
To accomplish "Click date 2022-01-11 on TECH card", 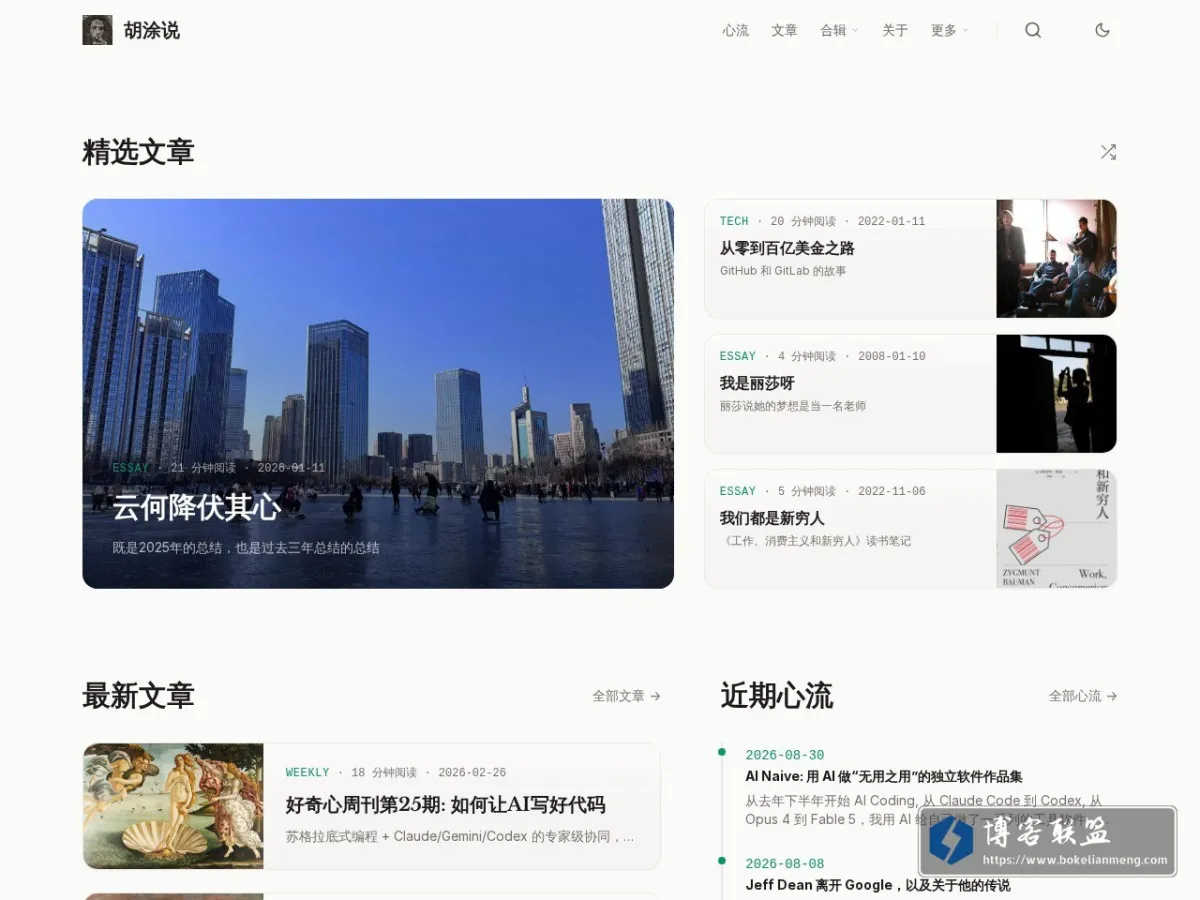I will coord(892,221).
